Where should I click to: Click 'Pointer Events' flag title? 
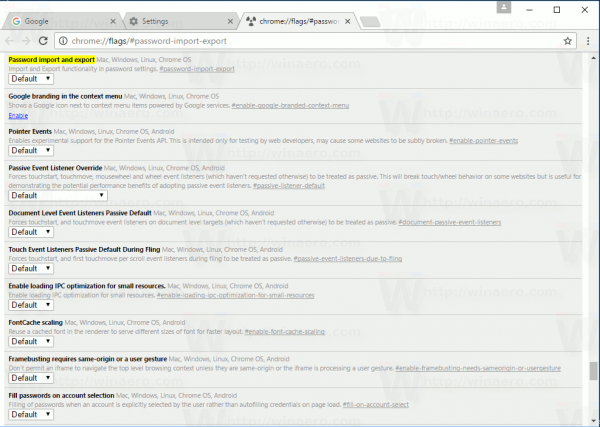(30, 132)
